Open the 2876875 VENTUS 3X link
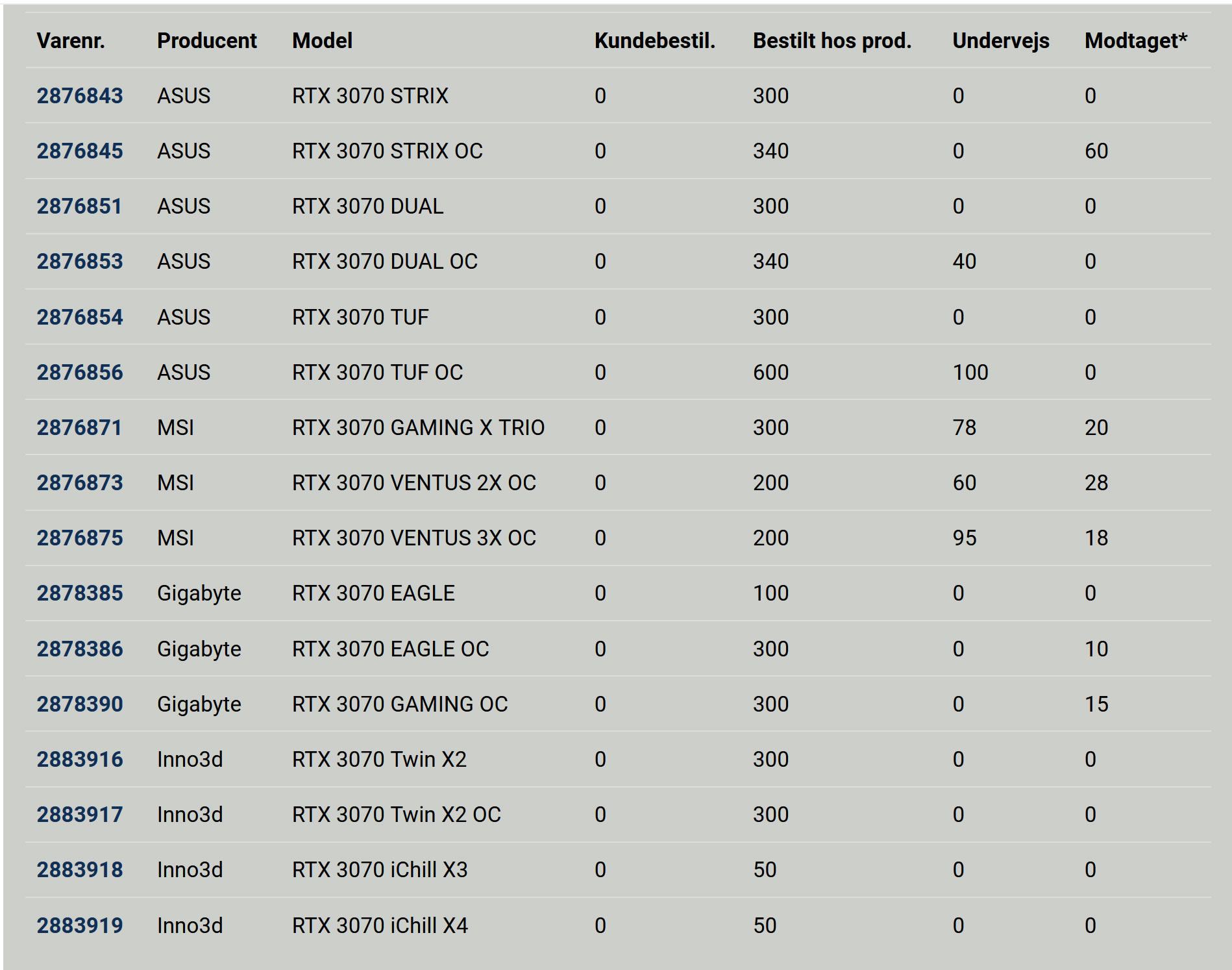Image resolution: width=1232 pixels, height=970 pixels. 79,538
